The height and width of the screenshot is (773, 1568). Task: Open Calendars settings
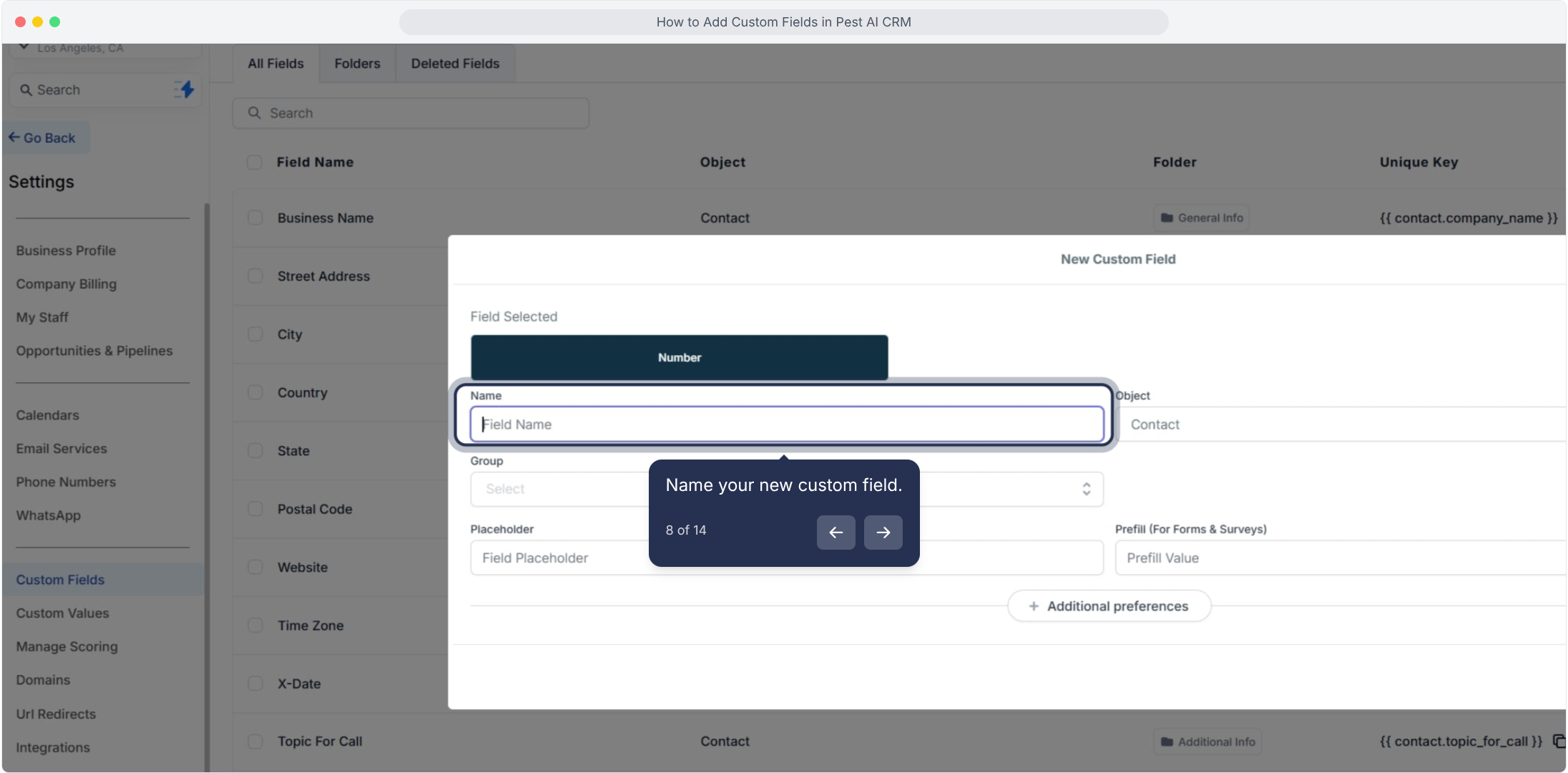[48, 415]
